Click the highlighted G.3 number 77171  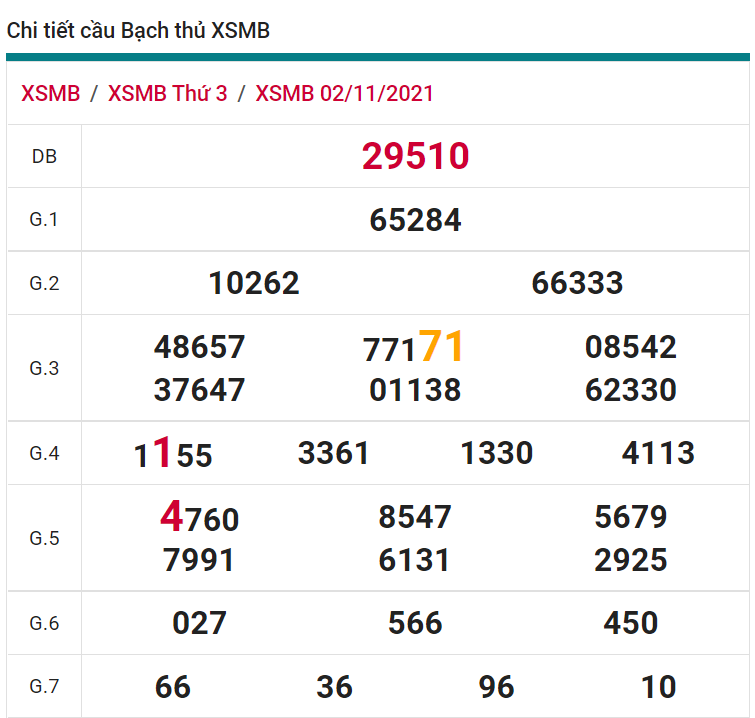coord(415,348)
